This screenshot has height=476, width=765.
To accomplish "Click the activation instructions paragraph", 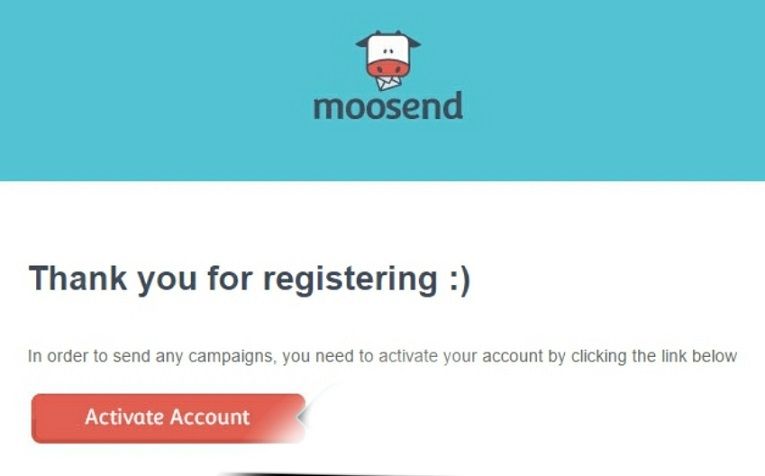I will point(382,357).
